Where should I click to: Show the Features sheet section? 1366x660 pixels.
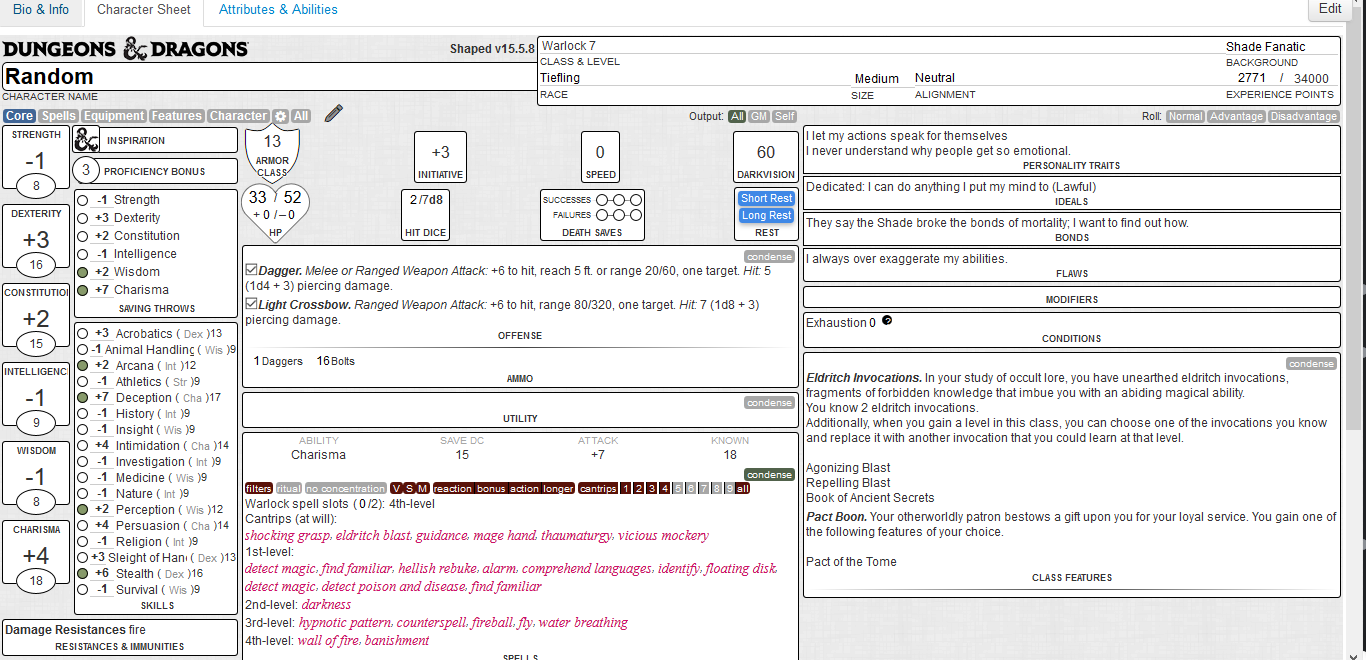[x=177, y=116]
